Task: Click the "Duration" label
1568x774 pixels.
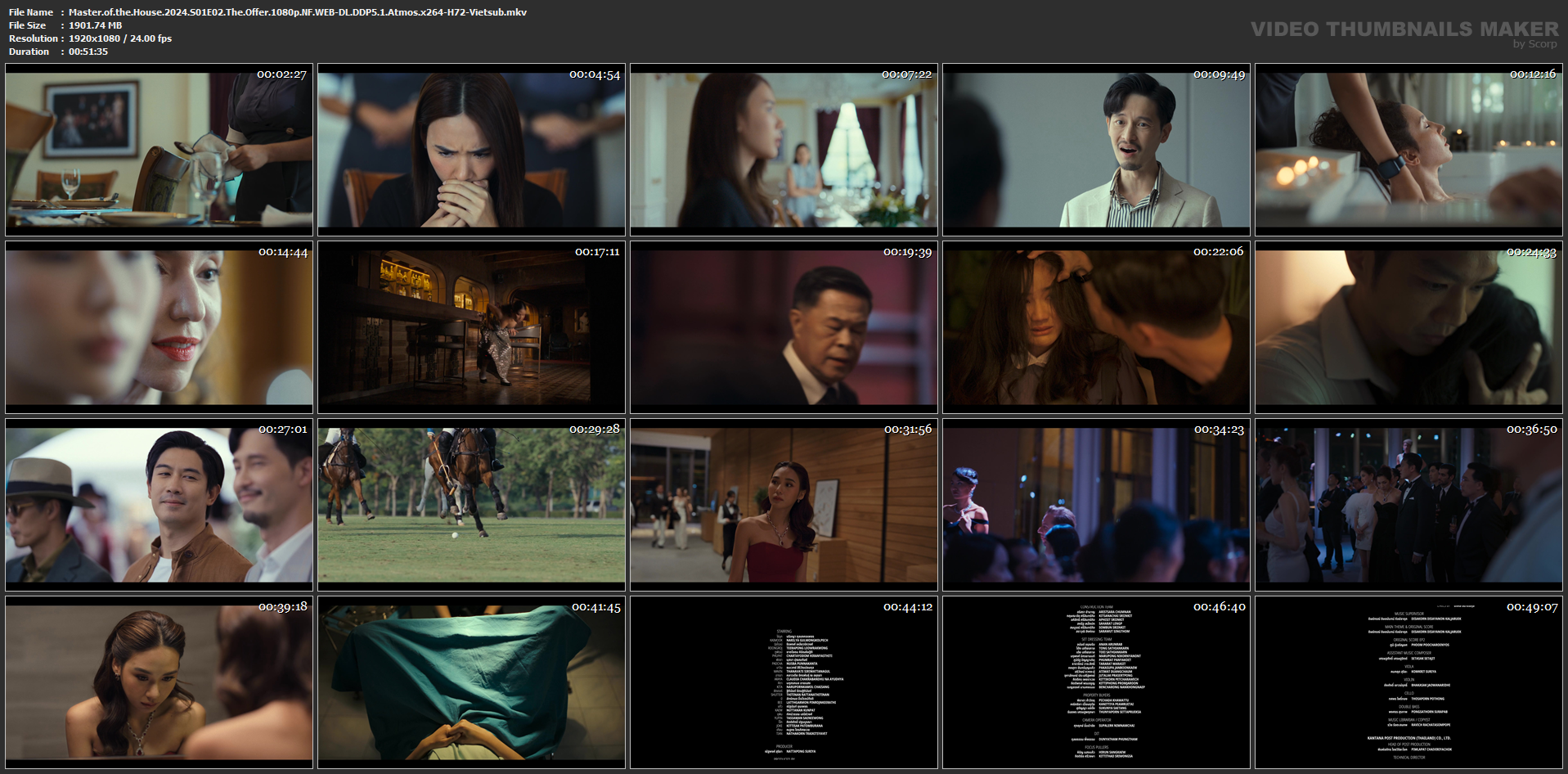Action: coord(29,52)
